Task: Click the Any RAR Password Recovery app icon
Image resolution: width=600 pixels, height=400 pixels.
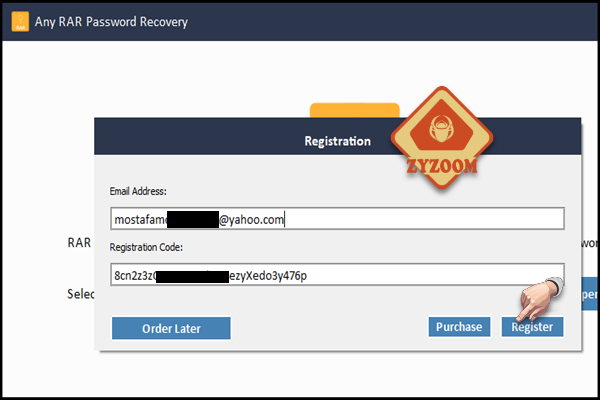Action: tap(20, 21)
